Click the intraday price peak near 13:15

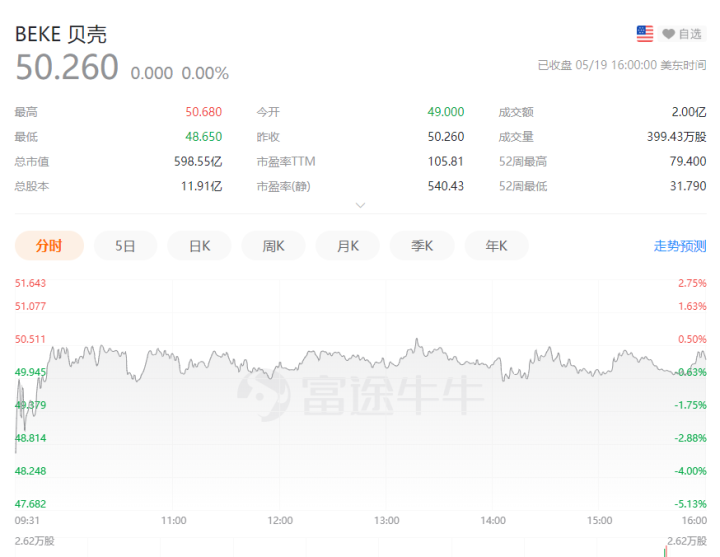tap(417, 340)
